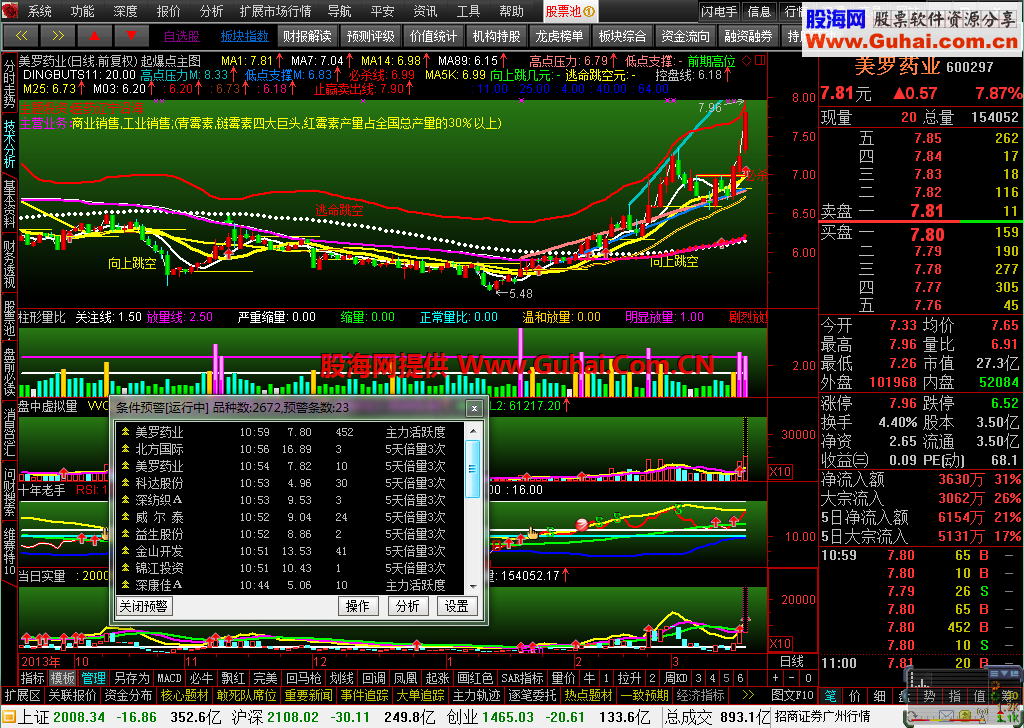Image resolution: width=1024 pixels, height=728 pixels.
Task: Click the alert list scroll-up arrow
Action: pos(473,432)
